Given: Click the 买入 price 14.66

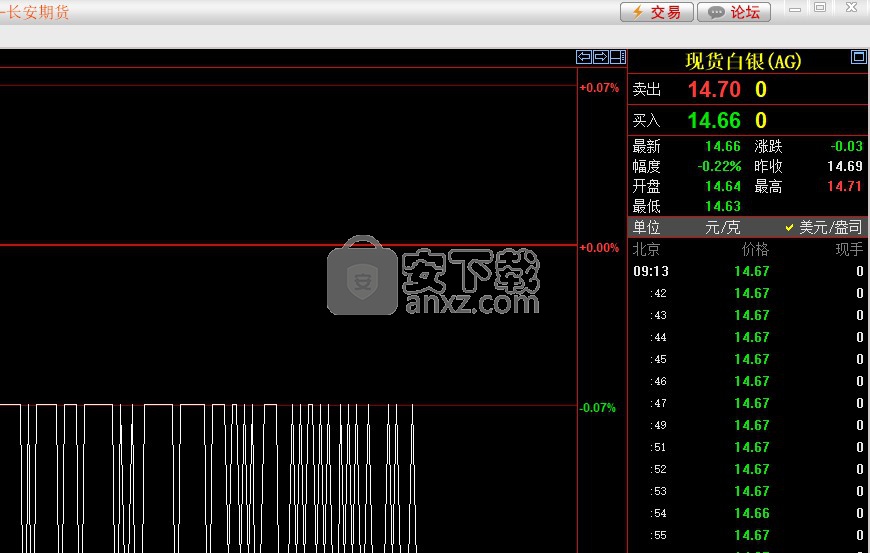Looking at the screenshot, I should 714,121.
